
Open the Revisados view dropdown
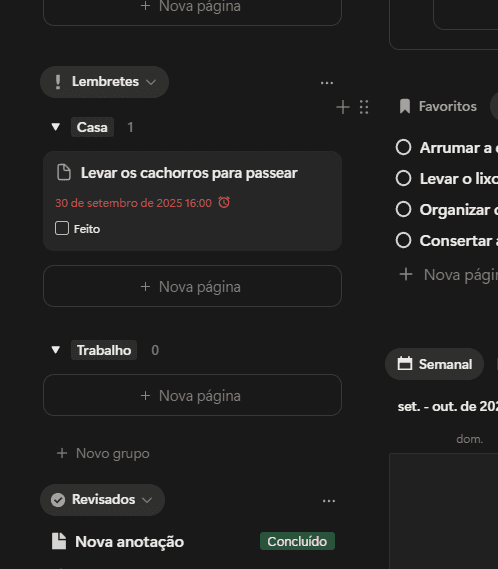(x=102, y=500)
